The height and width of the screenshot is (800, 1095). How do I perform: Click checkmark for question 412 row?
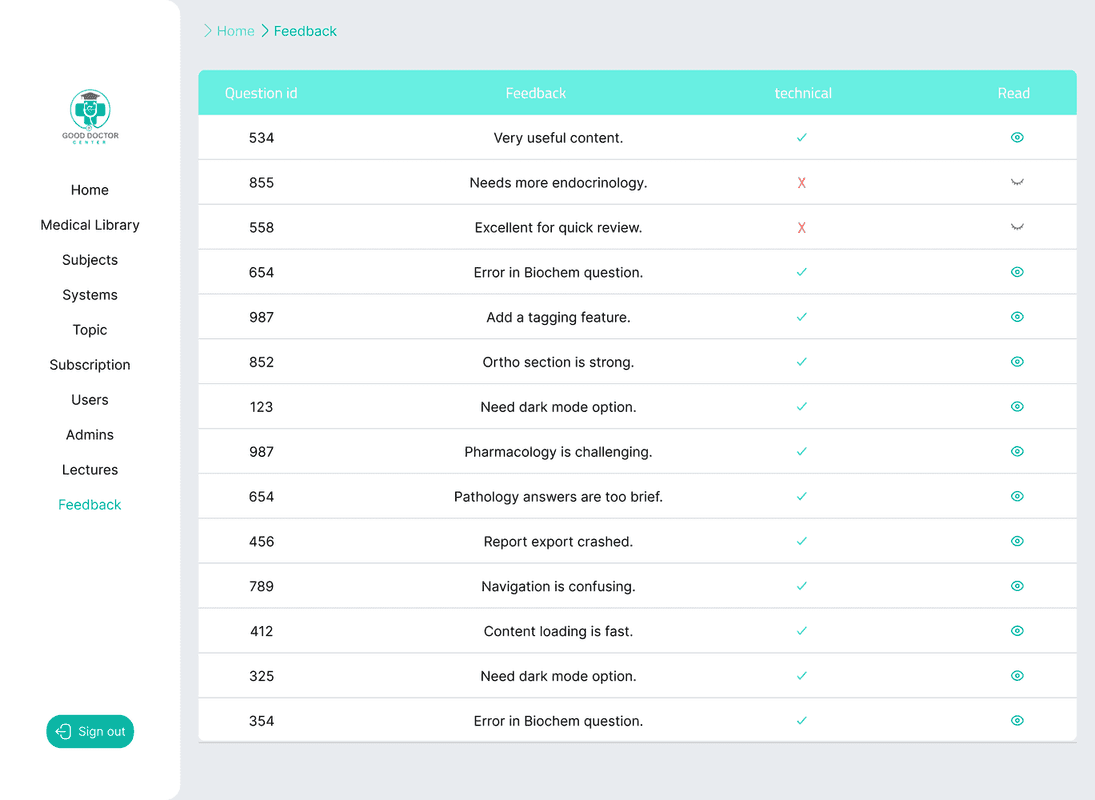pos(801,631)
